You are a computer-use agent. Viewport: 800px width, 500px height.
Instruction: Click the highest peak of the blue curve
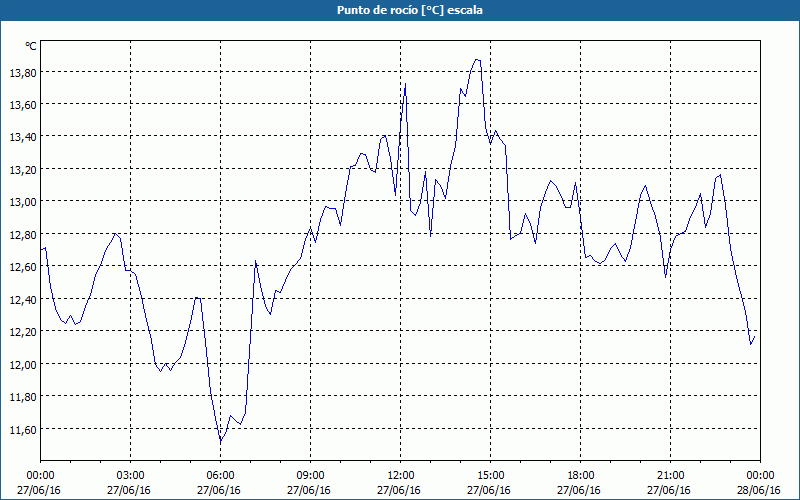[477, 60]
